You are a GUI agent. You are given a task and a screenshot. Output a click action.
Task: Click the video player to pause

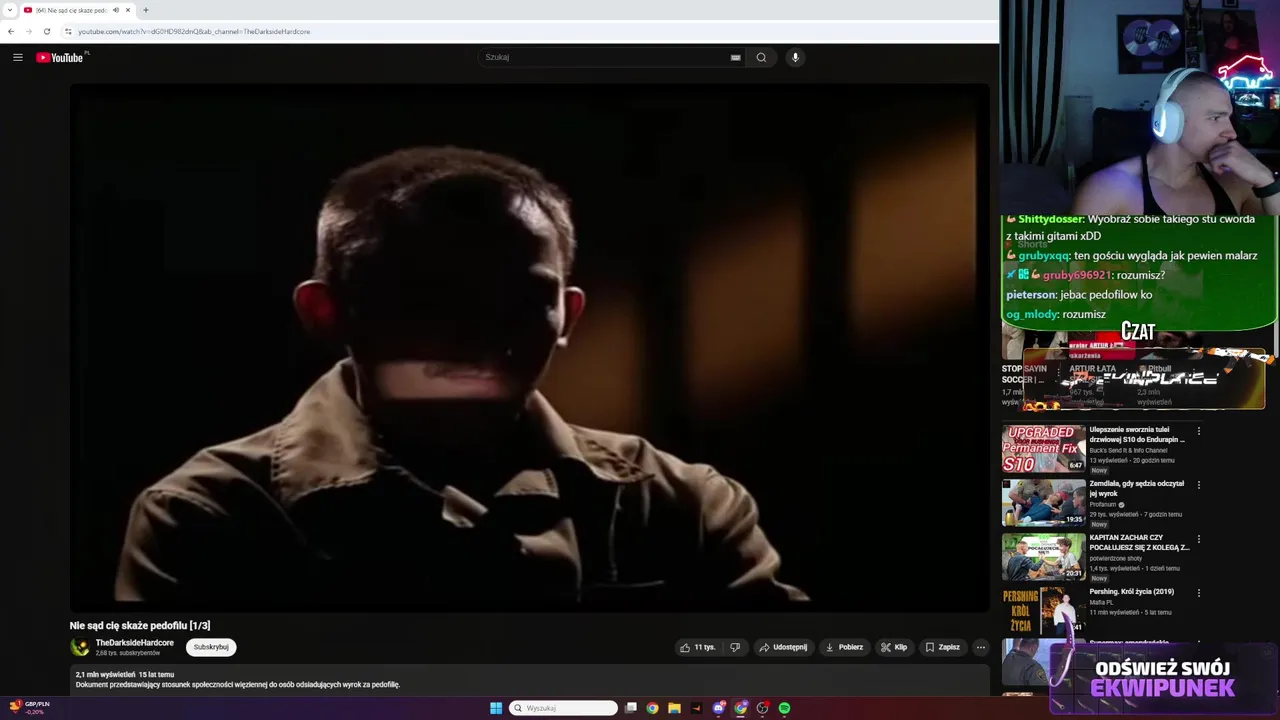[x=530, y=347]
